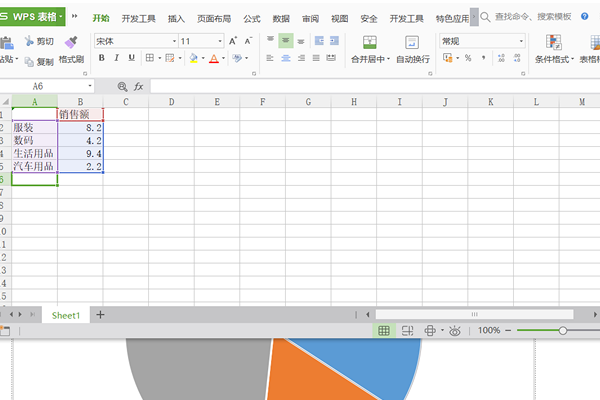The height and width of the screenshot is (400, 600).
Task: Click the justify alignment icon
Action: (x=316, y=58)
